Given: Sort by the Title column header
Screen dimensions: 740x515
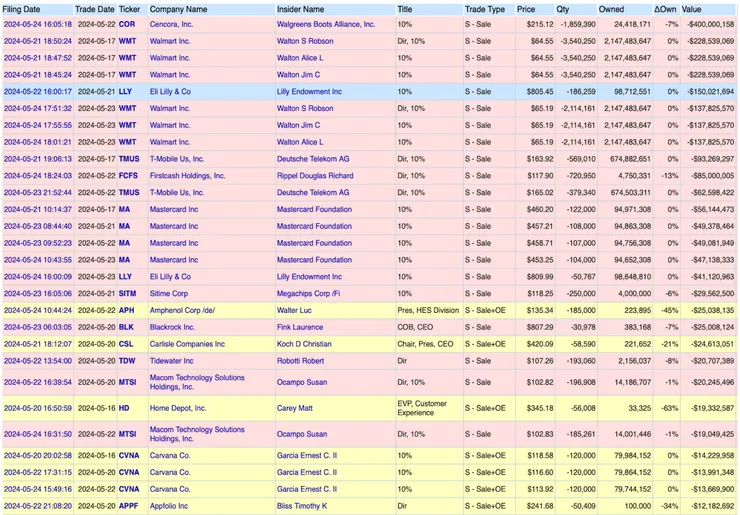Looking at the screenshot, I should coord(404,9).
